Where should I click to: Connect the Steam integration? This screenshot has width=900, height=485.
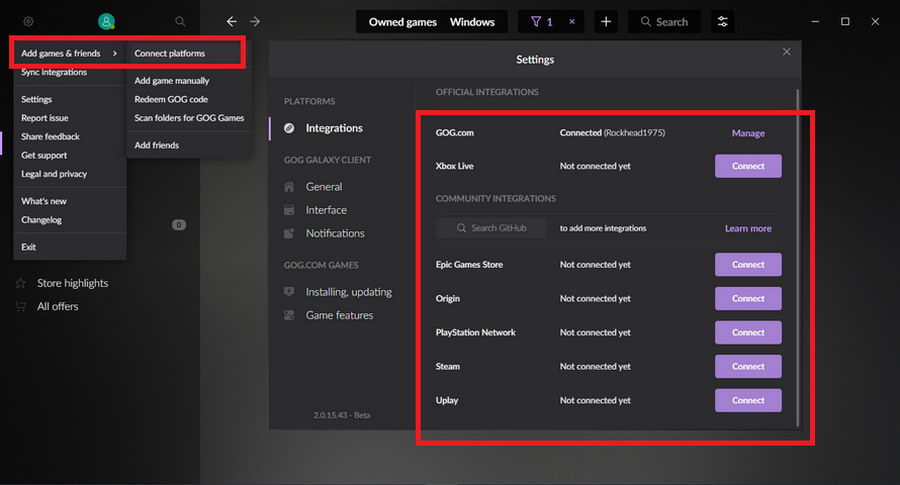(748, 366)
